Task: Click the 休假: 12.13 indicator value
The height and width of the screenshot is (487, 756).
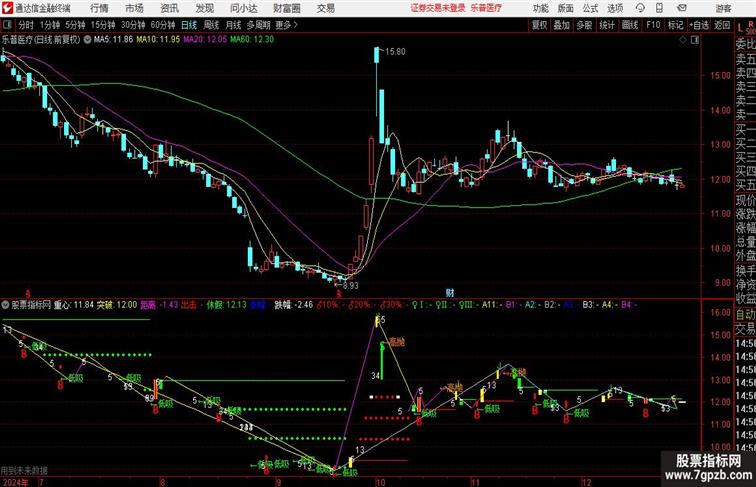Action: (x=226, y=305)
